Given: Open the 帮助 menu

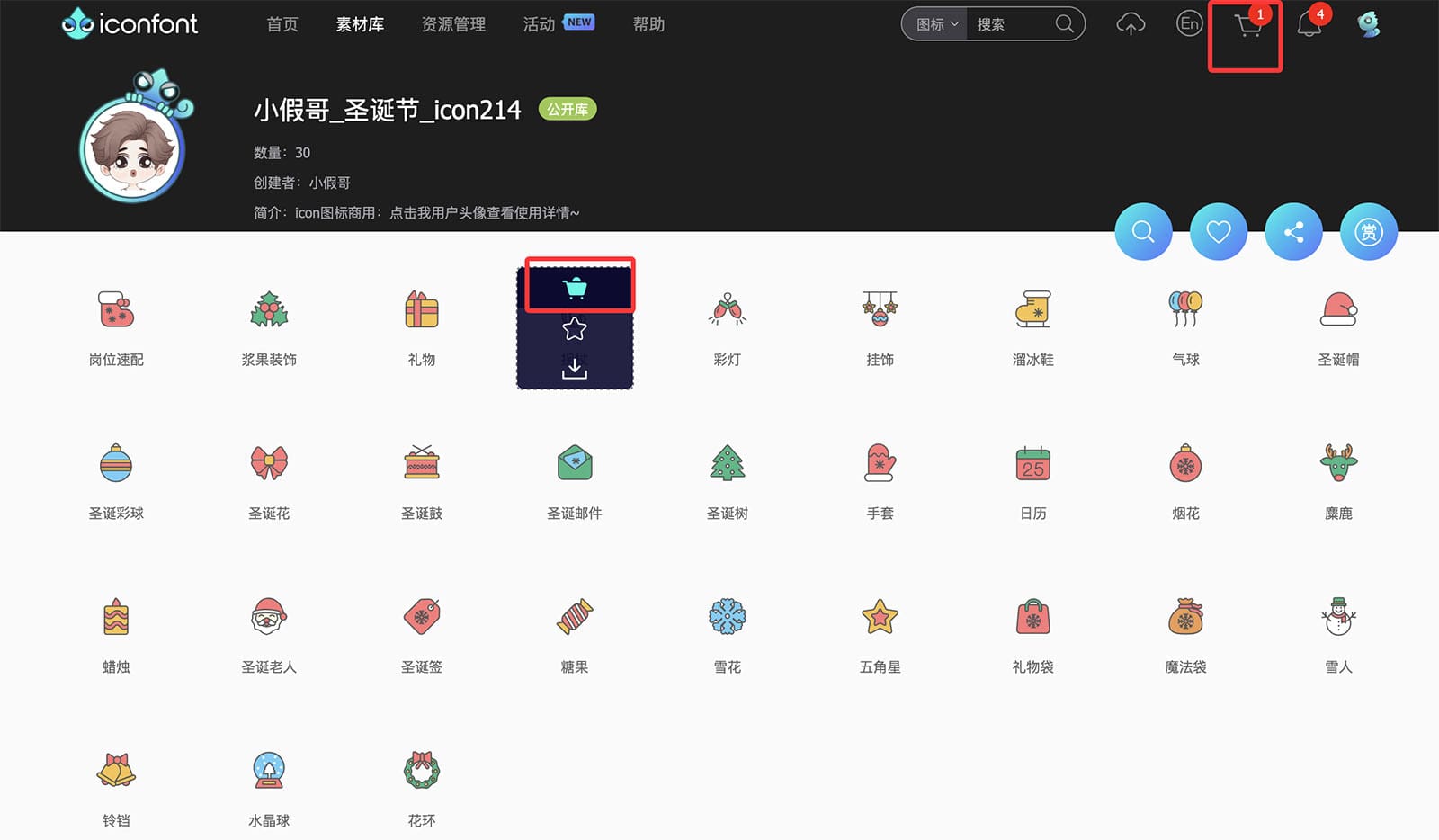Looking at the screenshot, I should point(648,24).
